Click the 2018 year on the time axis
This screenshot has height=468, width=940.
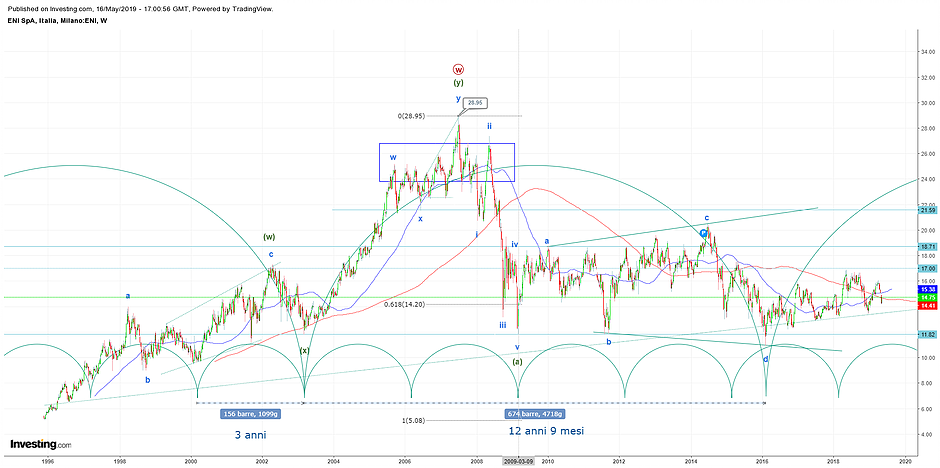pos(833,461)
